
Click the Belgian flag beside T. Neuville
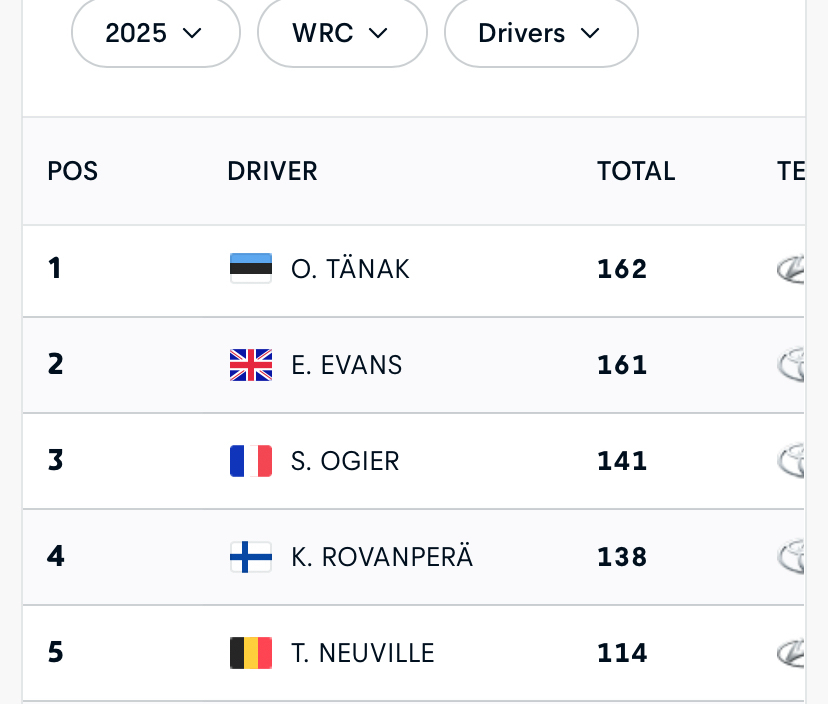(250, 653)
